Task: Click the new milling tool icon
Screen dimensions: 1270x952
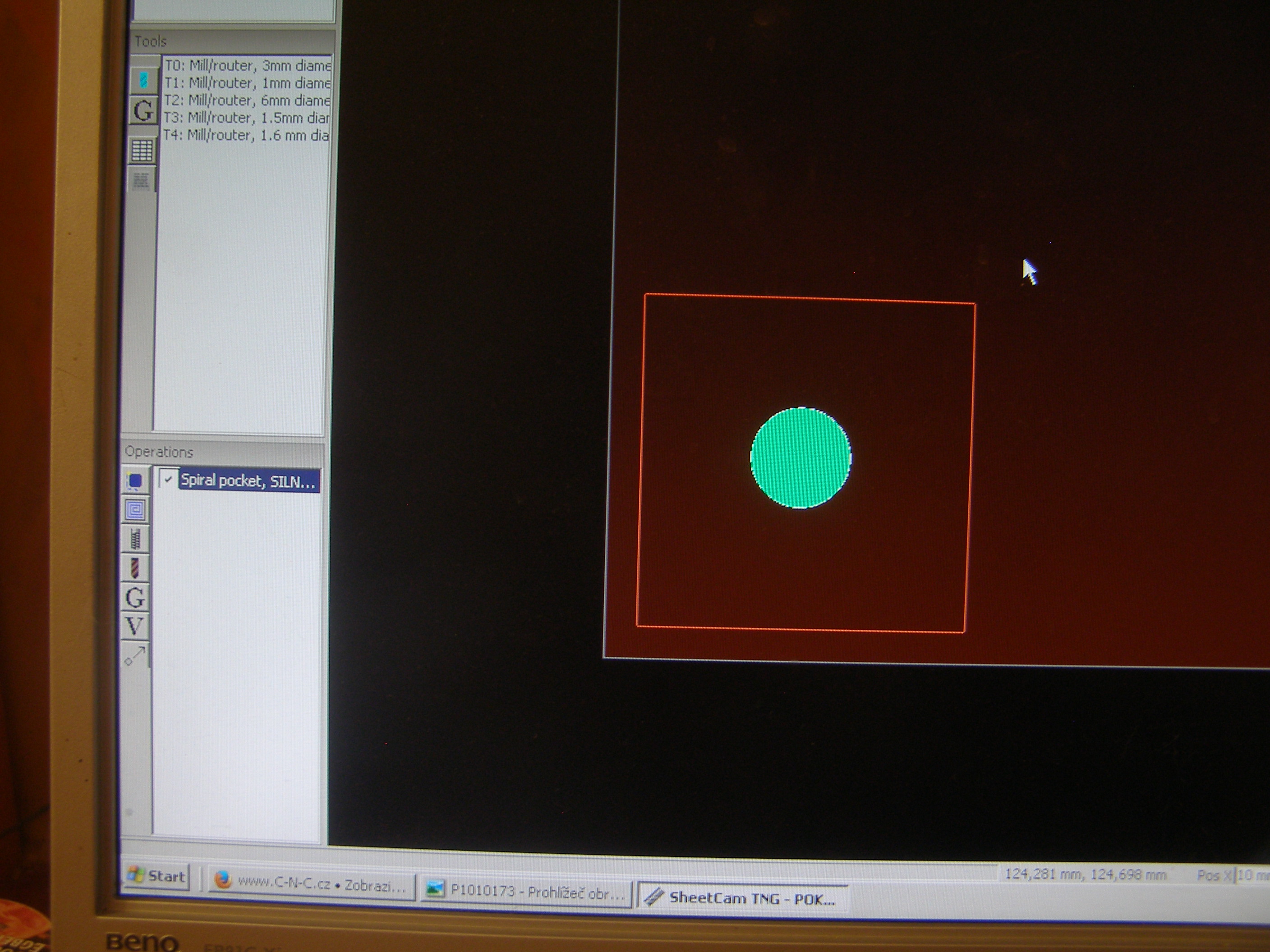Action: tap(143, 79)
